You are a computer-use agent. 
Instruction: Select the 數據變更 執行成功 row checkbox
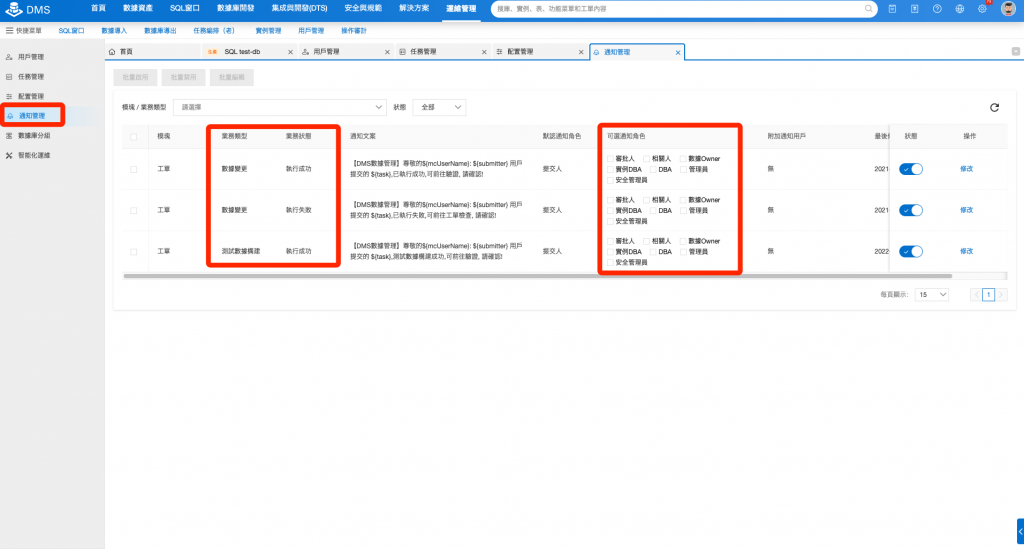click(x=134, y=169)
